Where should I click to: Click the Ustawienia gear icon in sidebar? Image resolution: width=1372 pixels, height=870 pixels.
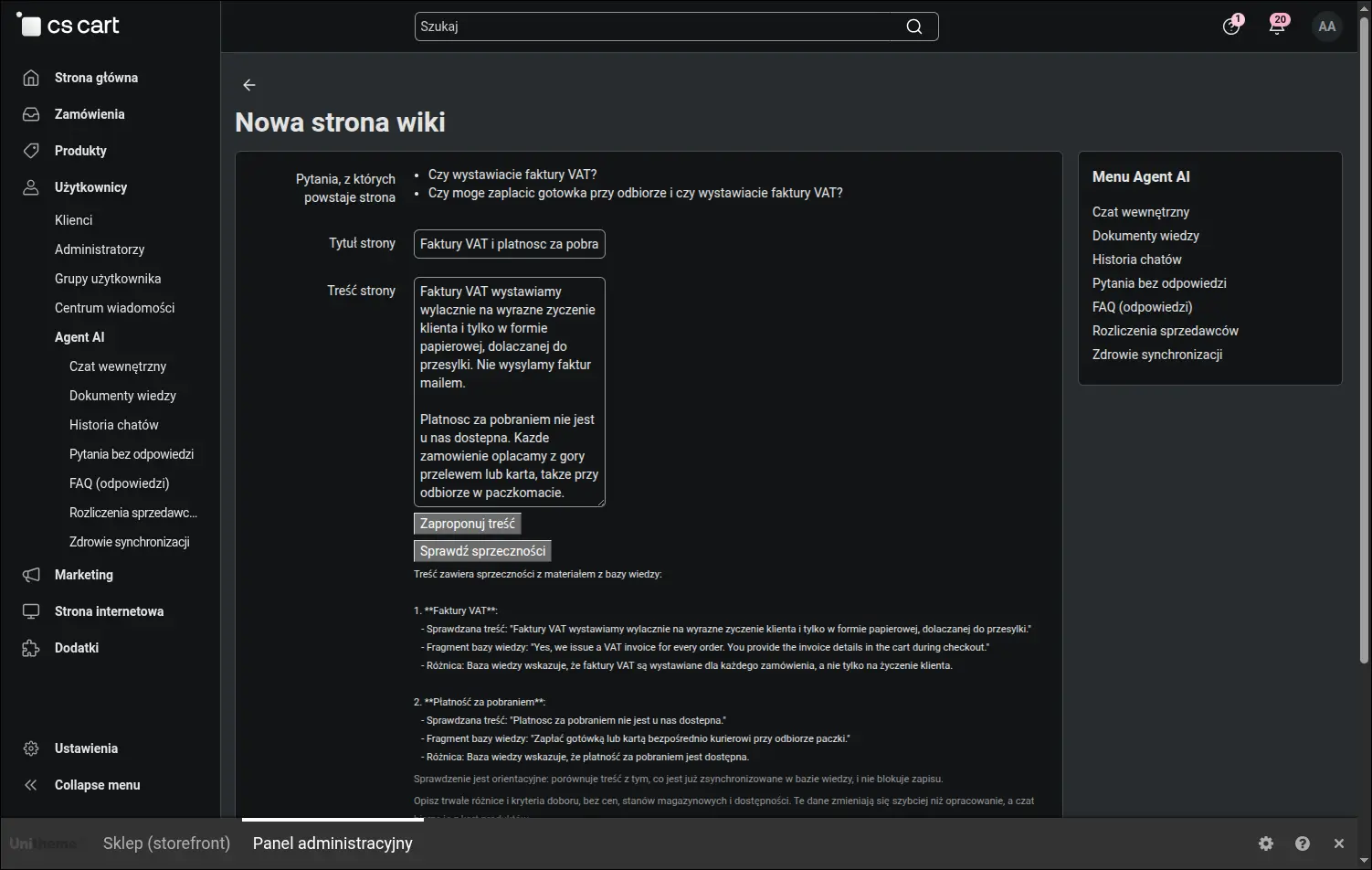click(x=31, y=748)
